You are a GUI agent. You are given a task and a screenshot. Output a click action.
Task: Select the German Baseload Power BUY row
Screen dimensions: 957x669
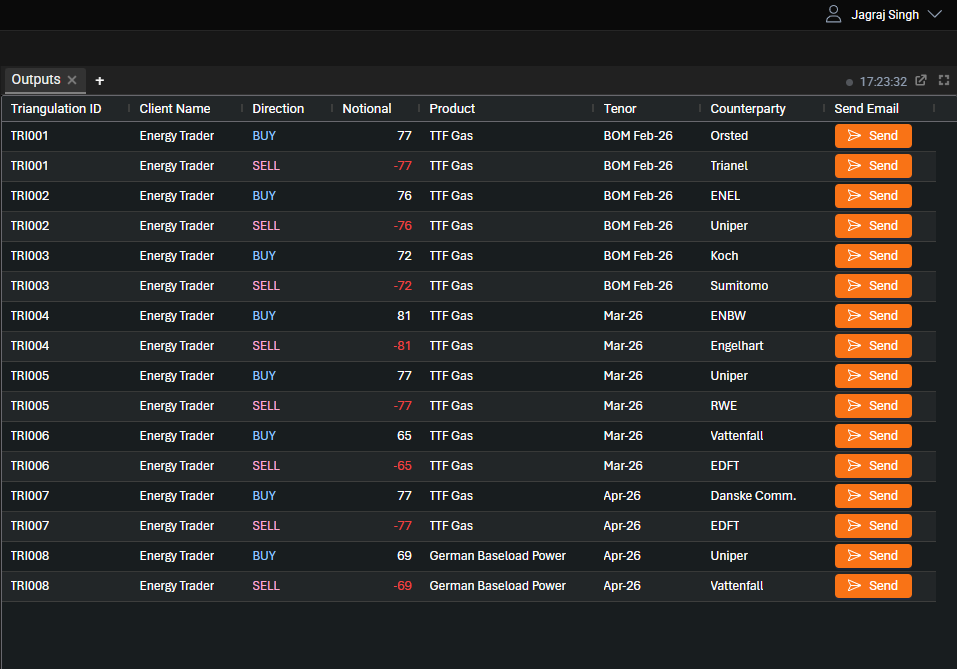tap(497, 556)
